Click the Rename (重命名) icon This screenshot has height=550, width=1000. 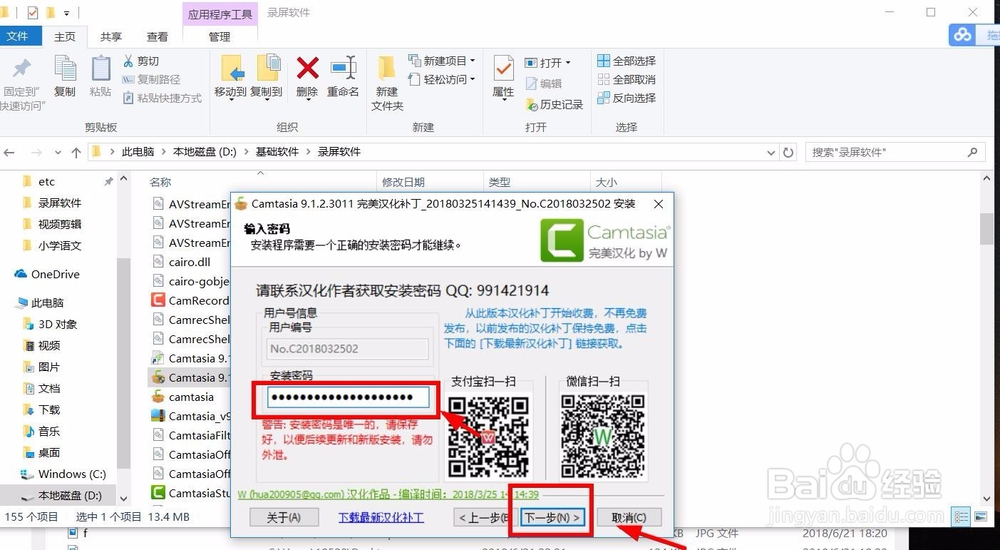(343, 67)
